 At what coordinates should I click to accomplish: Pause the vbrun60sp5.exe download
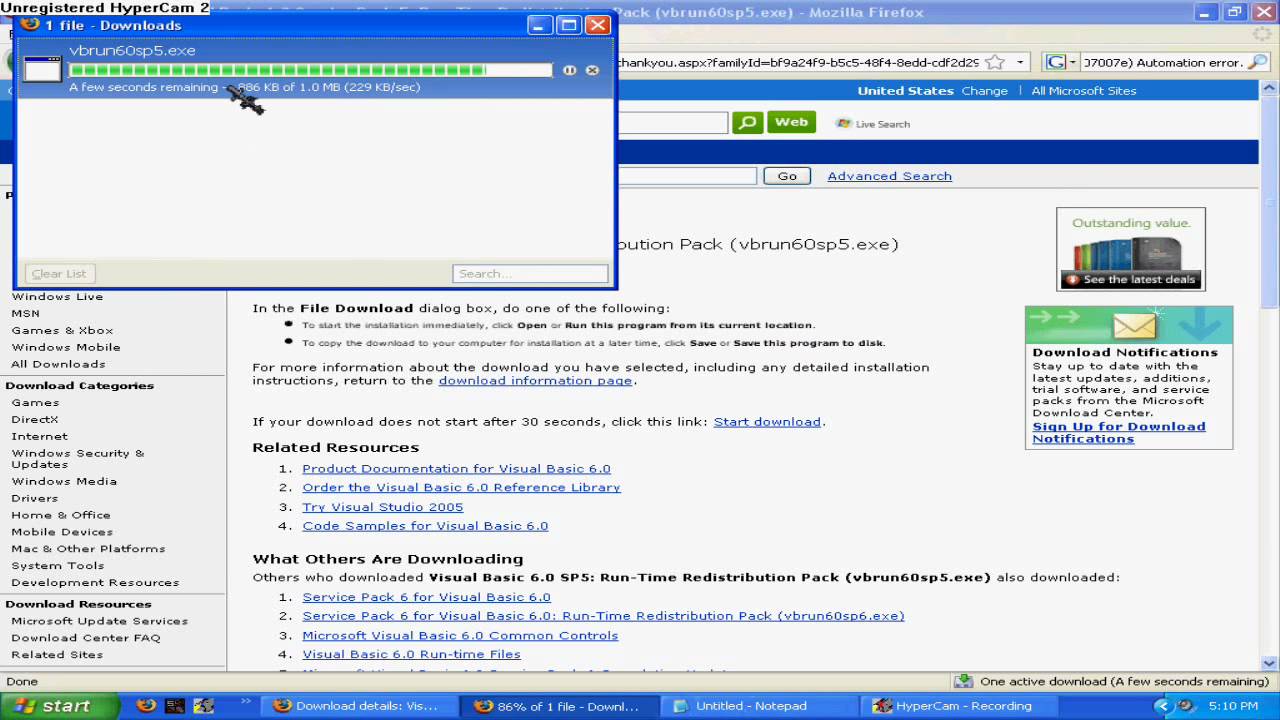coord(569,70)
